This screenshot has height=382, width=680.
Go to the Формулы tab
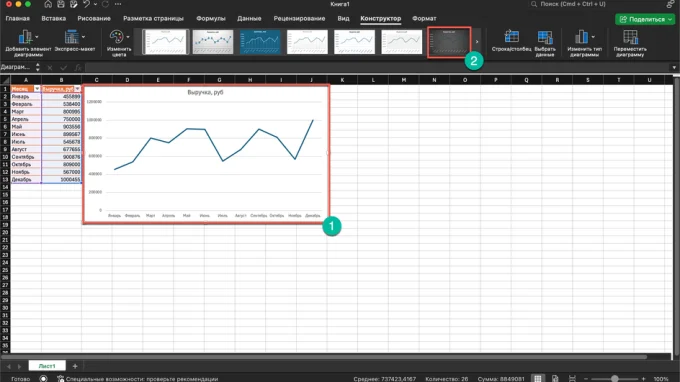(x=211, y=19)
